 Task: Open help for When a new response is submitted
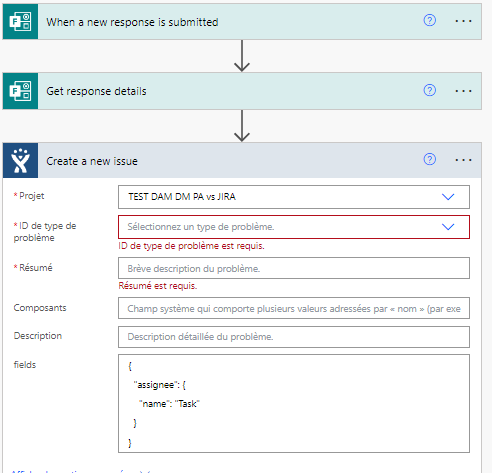[429, 21]
